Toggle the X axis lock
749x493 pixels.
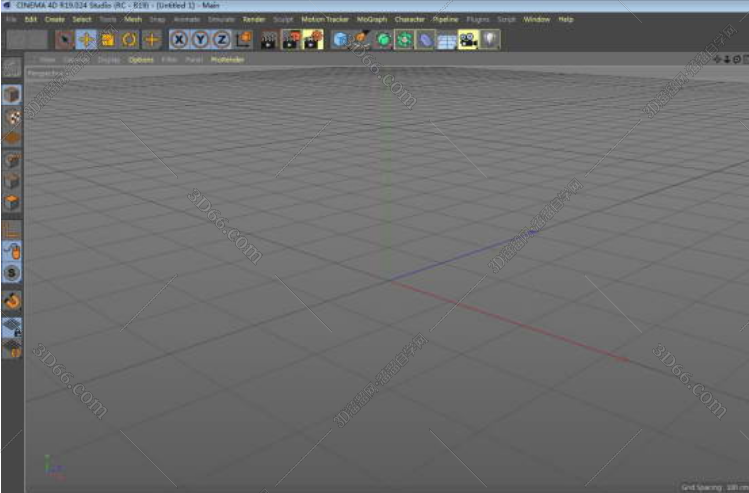[x=179, y=40]
